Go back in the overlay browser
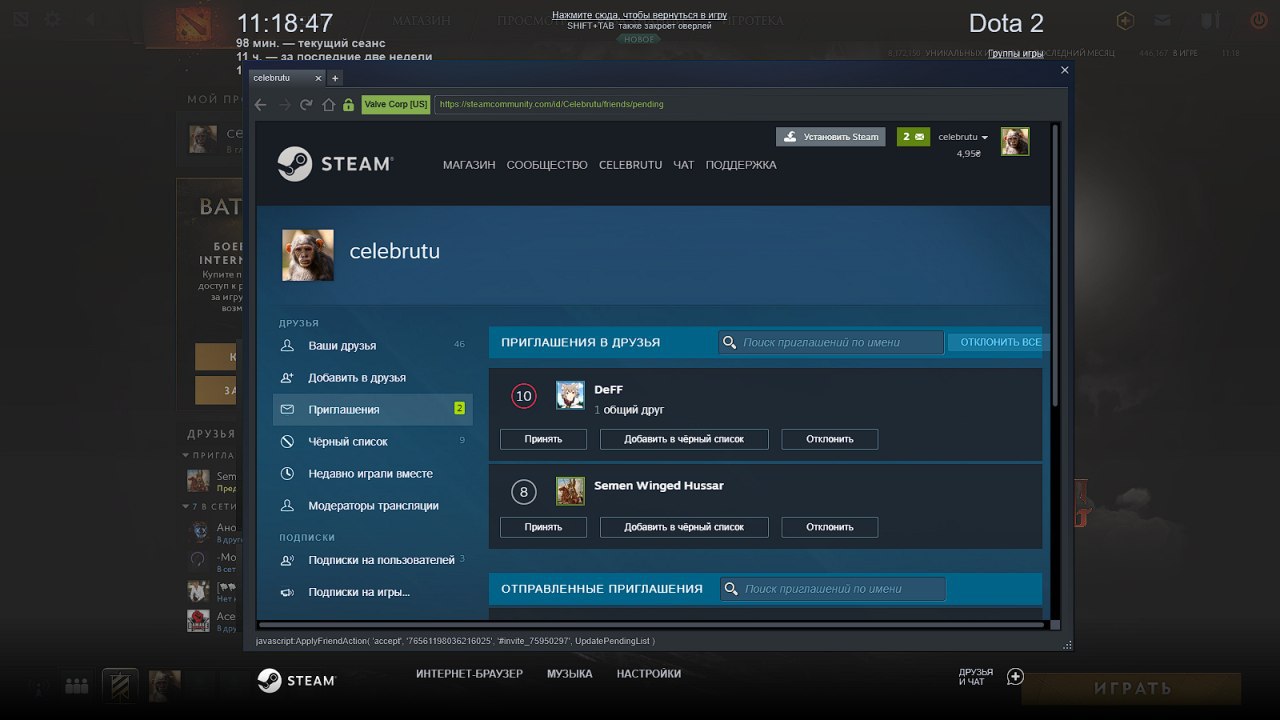The height and width of the screenshot is (720, 1280). click(x=261, y=104)
